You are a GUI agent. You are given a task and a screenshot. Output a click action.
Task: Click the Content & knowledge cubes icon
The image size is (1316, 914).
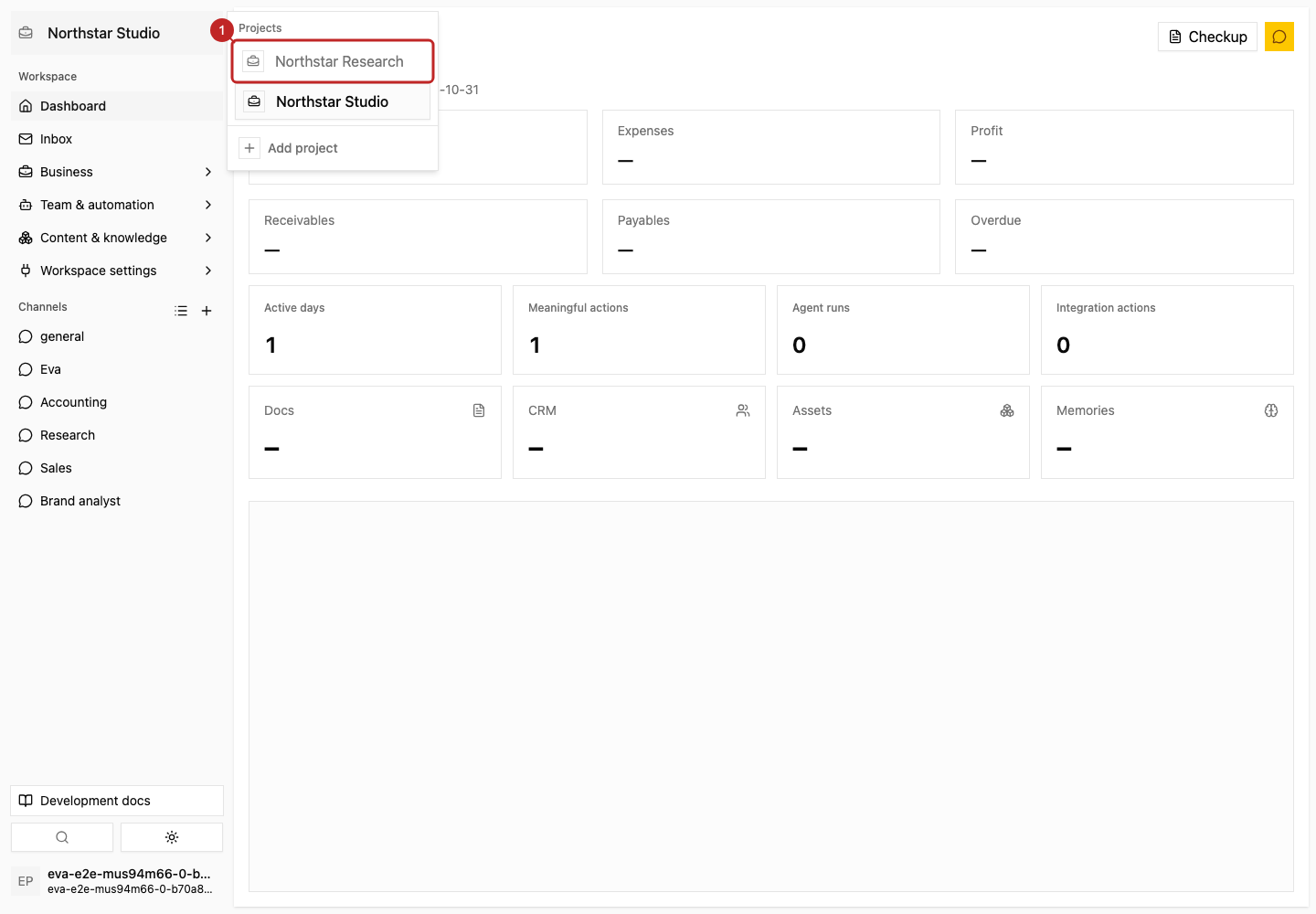coord(26,238)
